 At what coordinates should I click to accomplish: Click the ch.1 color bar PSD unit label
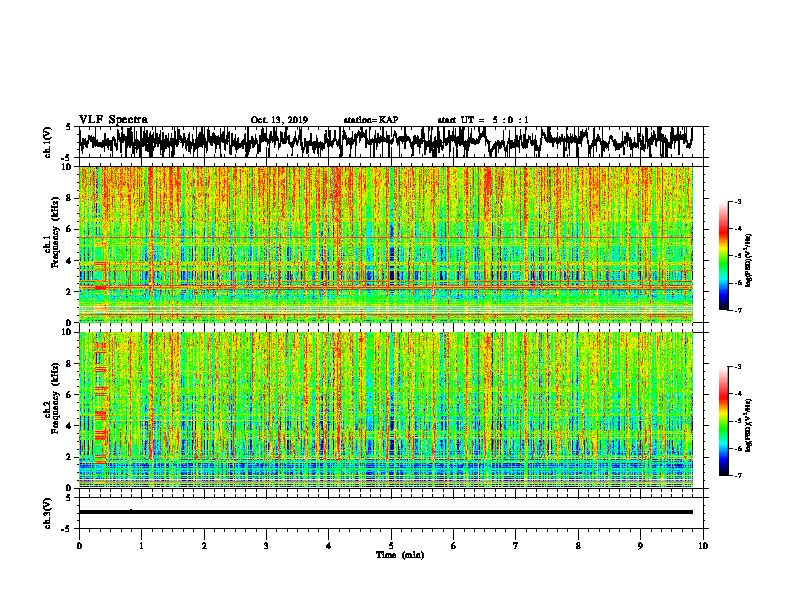coord(749,260)
